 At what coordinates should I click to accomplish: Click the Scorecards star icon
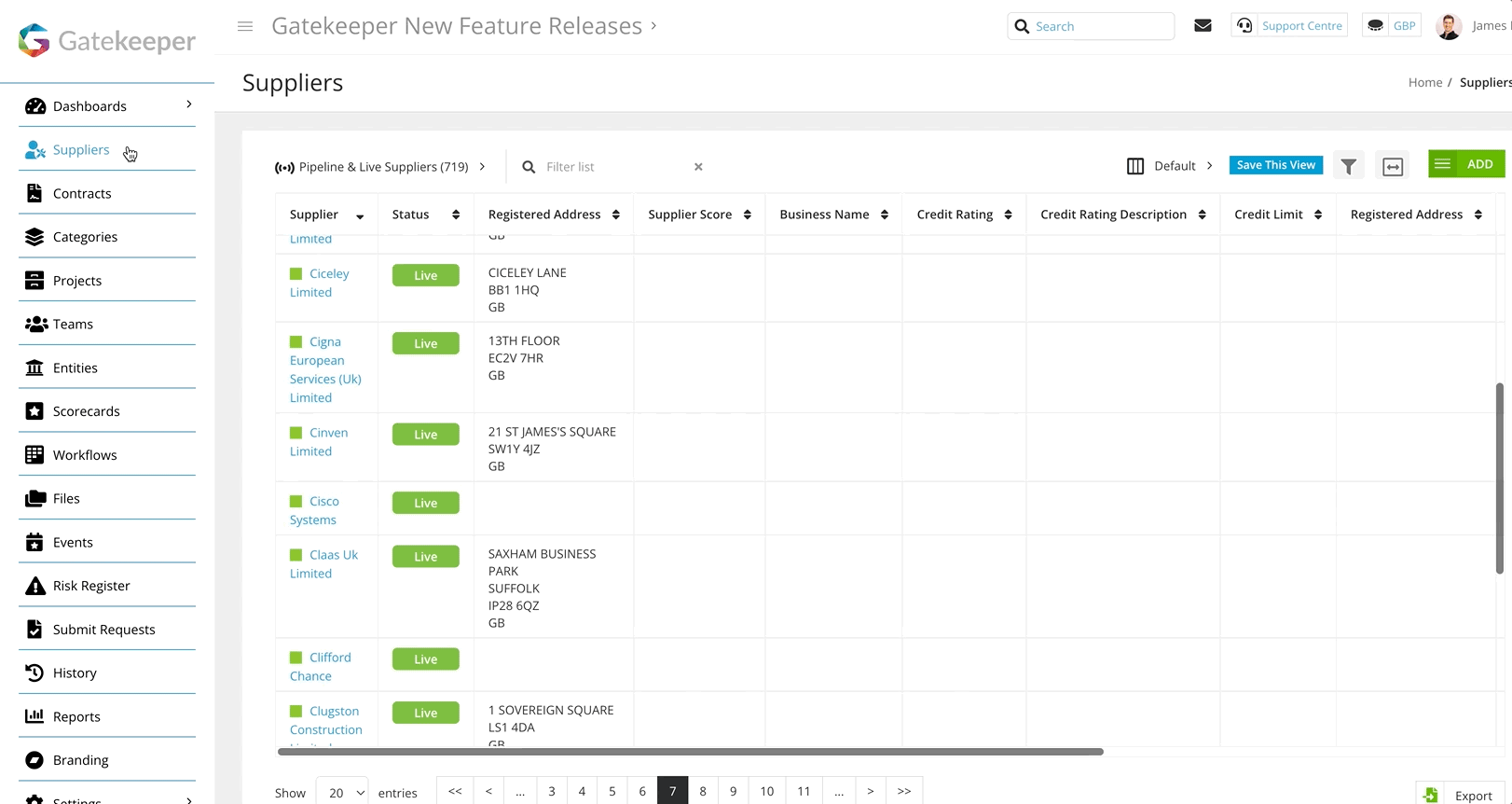coord(34,411)
